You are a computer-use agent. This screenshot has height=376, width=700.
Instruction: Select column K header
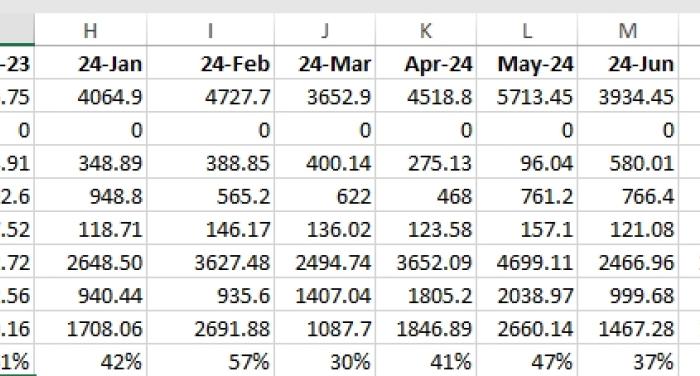(x=426, y=30)
